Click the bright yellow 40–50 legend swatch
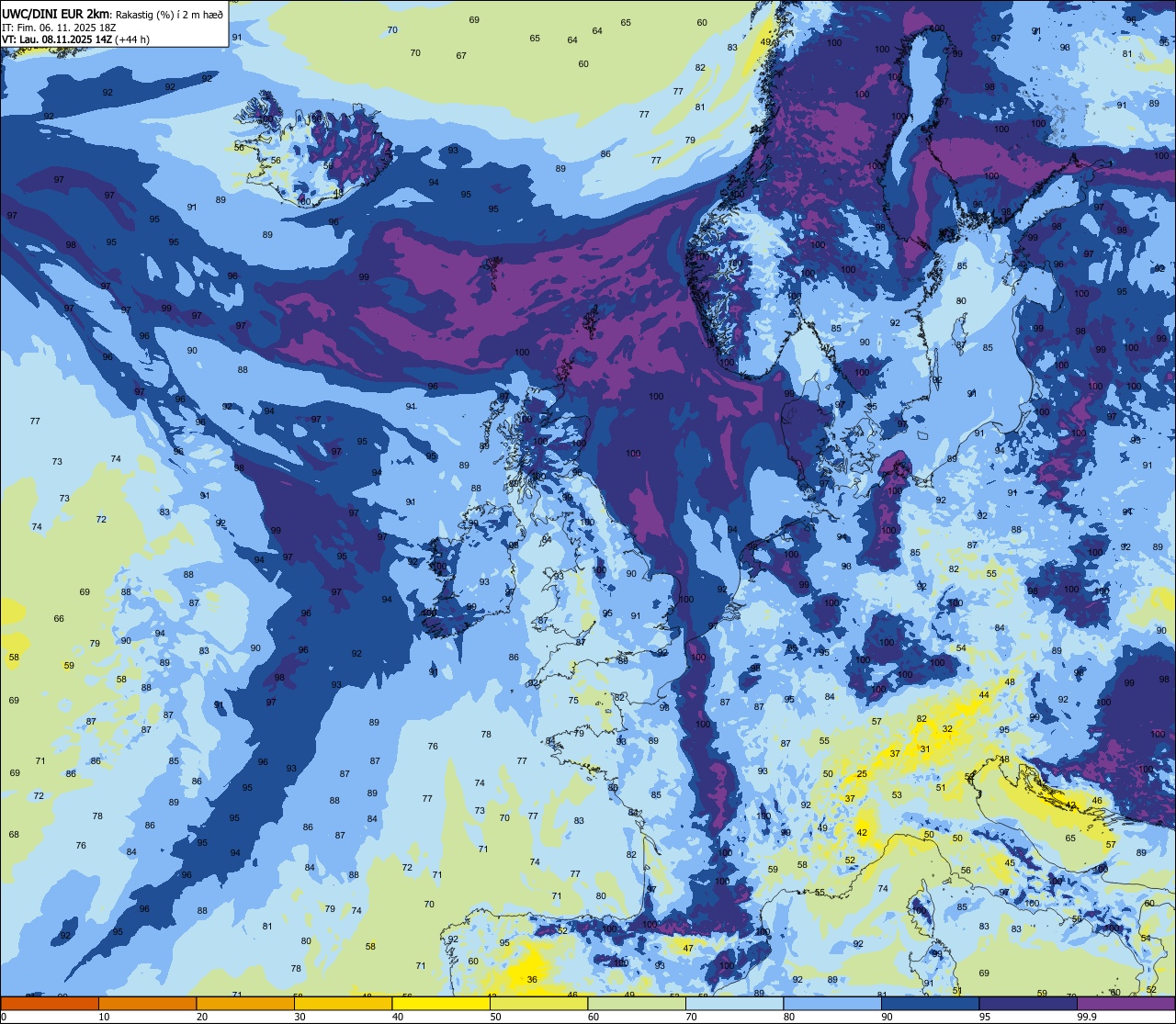Viewport: 1176px width, 1024px height. 441,1003
